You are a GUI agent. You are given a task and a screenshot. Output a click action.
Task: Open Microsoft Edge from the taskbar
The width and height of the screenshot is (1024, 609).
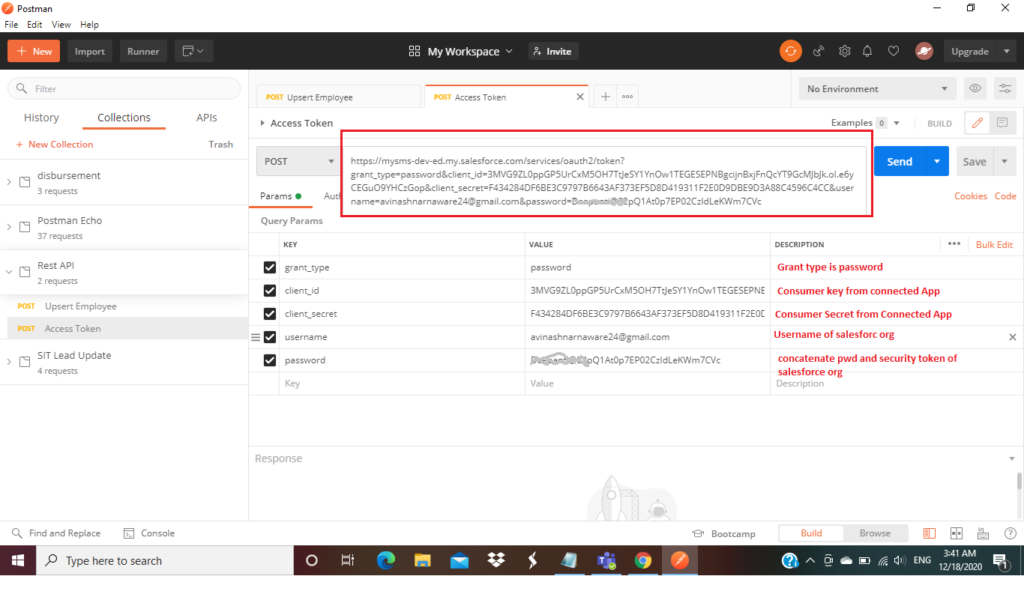pos(385,561)
